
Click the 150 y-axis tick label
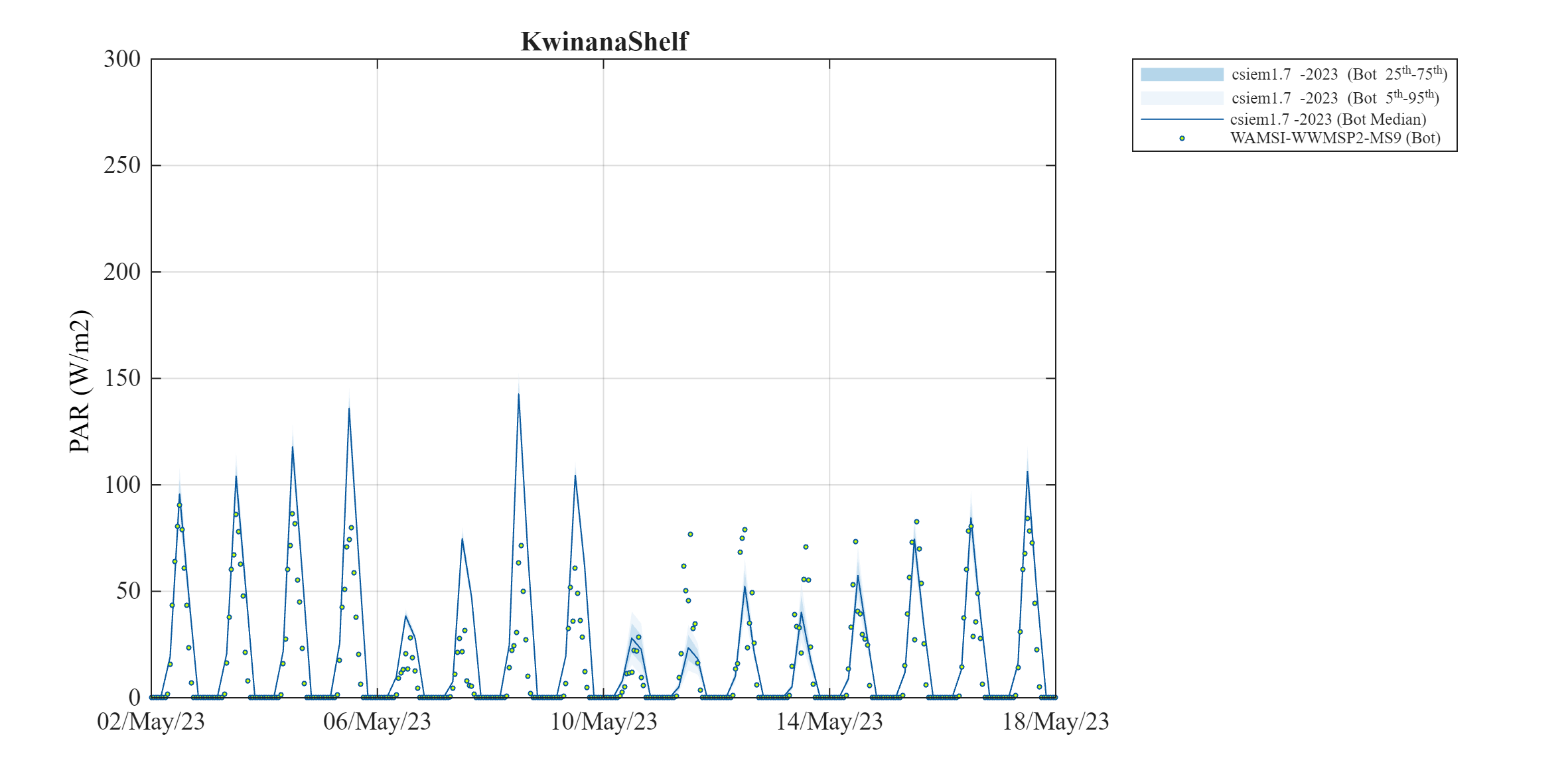click(122, 378)
